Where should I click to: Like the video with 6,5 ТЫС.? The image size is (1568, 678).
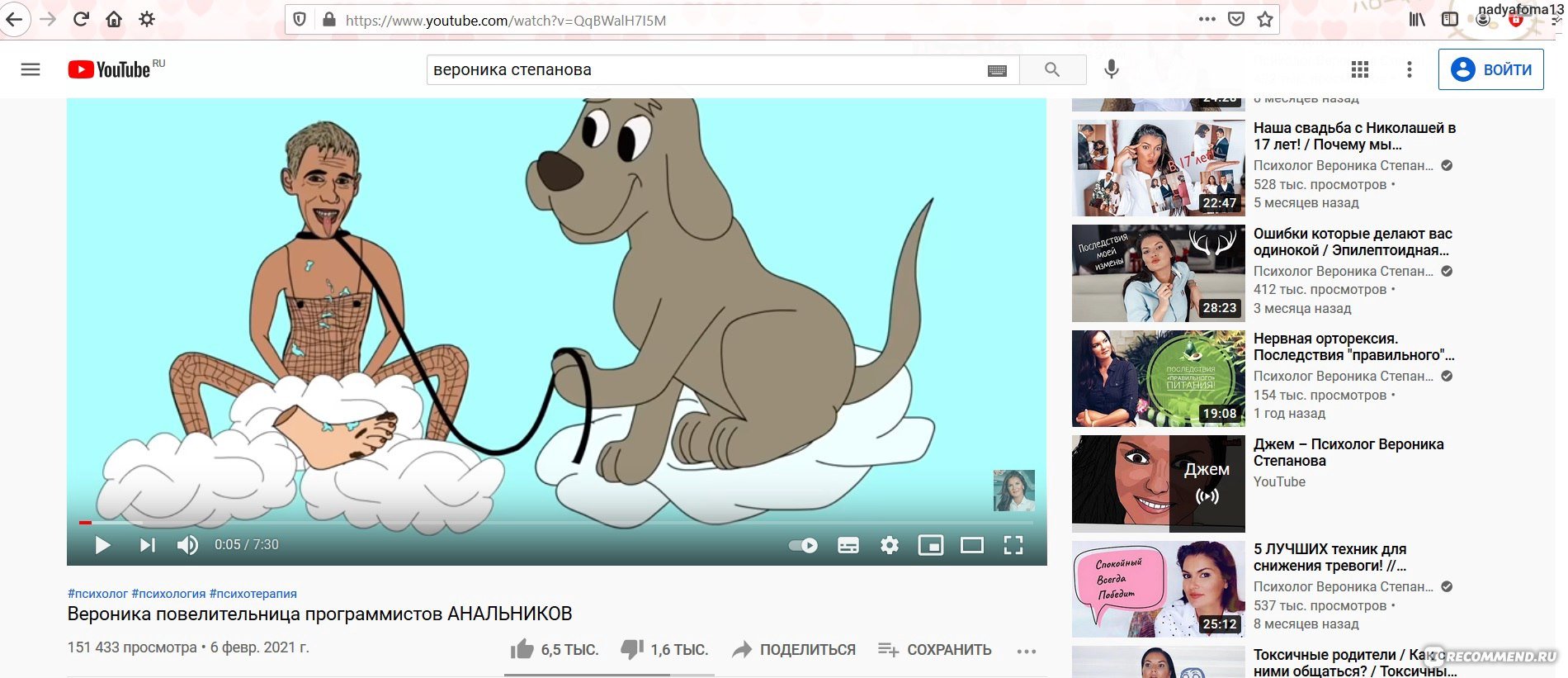tap(554, 650)
